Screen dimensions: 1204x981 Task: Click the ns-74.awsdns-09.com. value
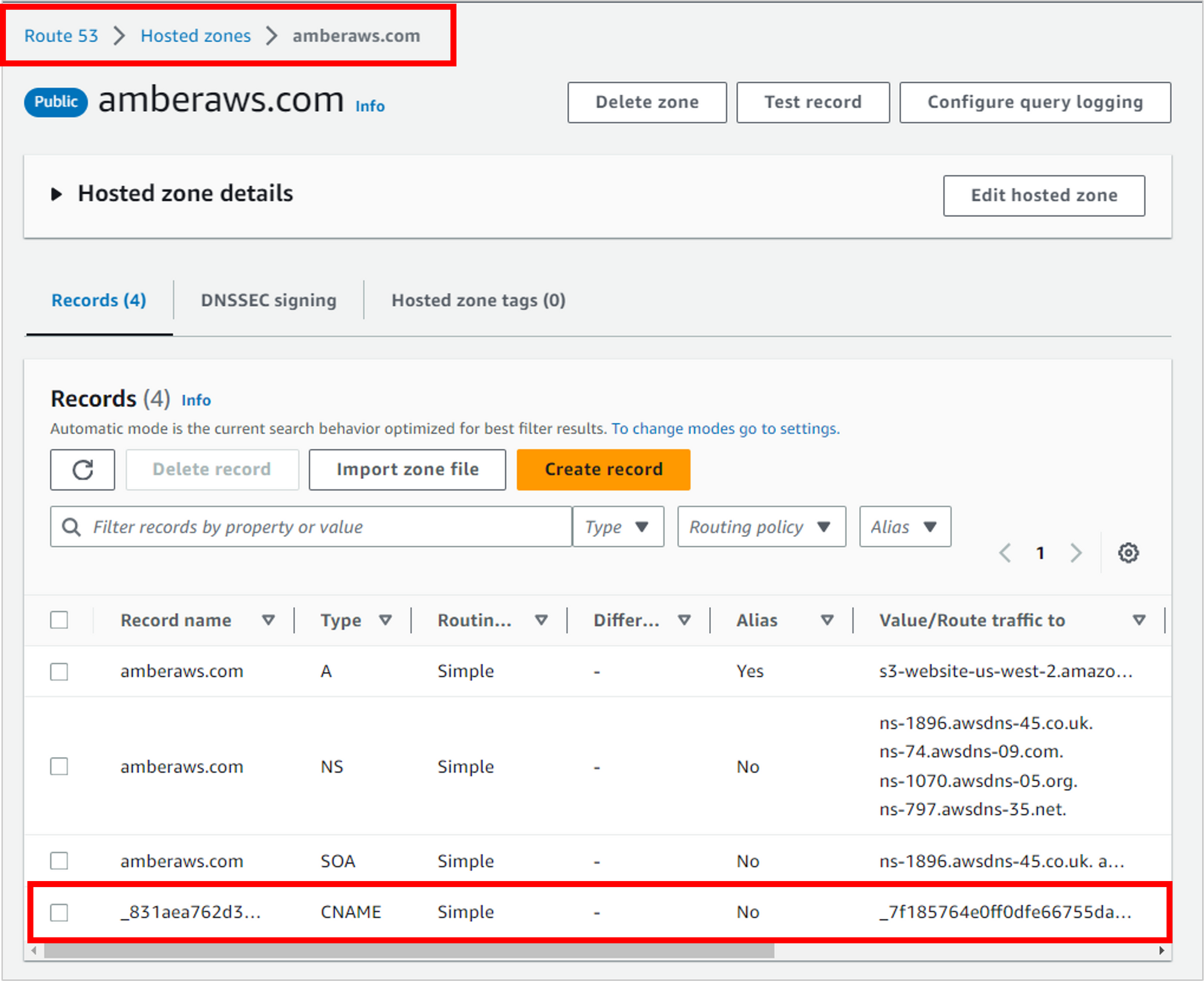tap(971, 752)
